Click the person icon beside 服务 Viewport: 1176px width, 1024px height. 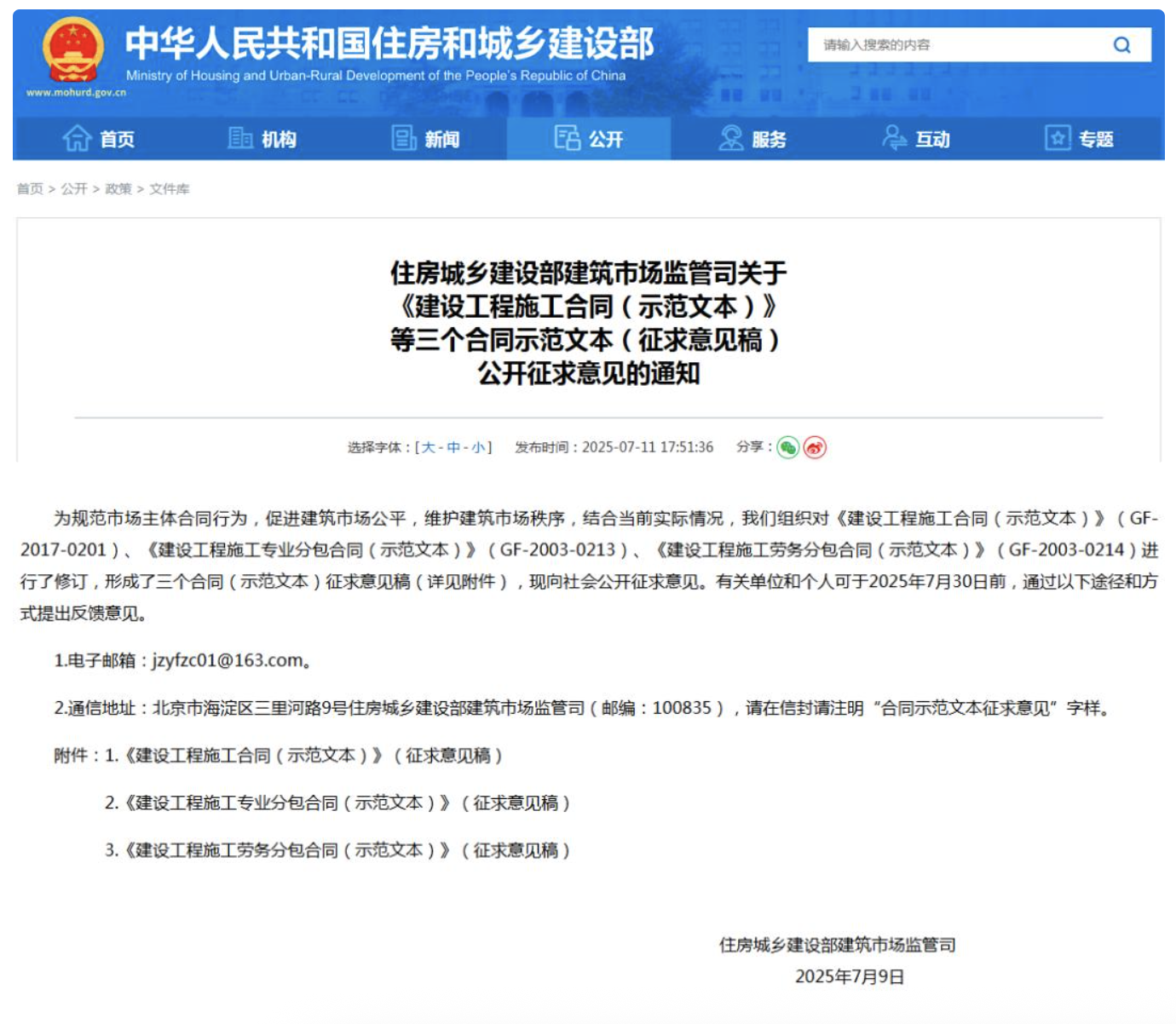click(731, 138)
